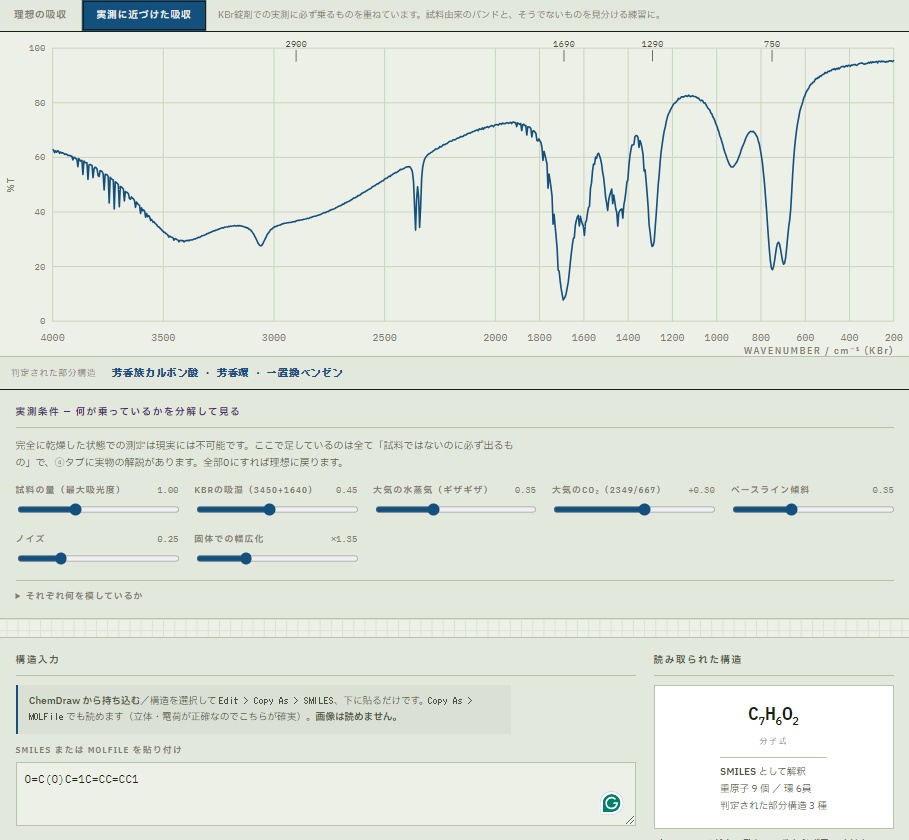Screen dimensions: 909x840
Task: Click the 実測条件 section heading
Action: pyautogui.click(x=128, y=411)
